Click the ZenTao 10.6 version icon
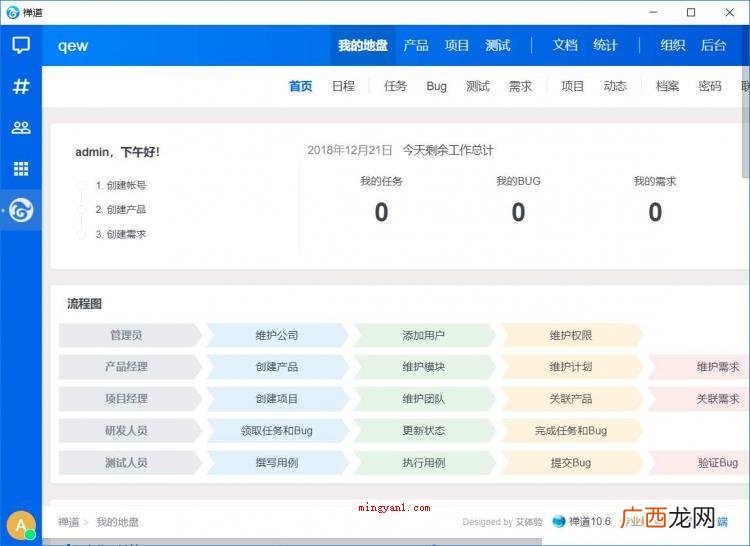This screenshot has width=750, height=546. click(x=559, y=522)
